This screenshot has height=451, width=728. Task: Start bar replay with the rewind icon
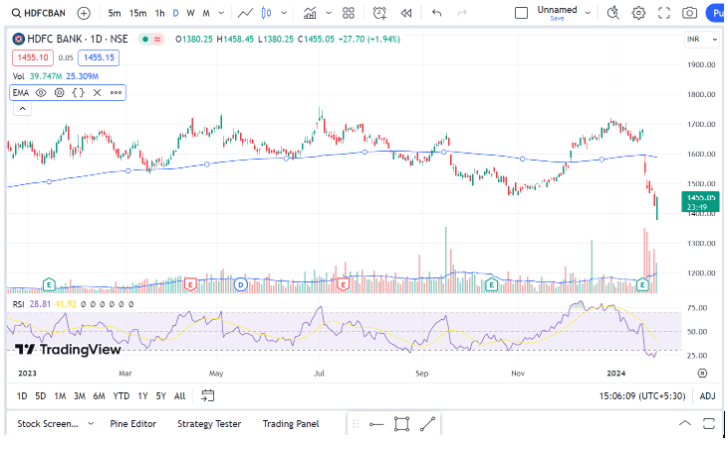point(406,13)
